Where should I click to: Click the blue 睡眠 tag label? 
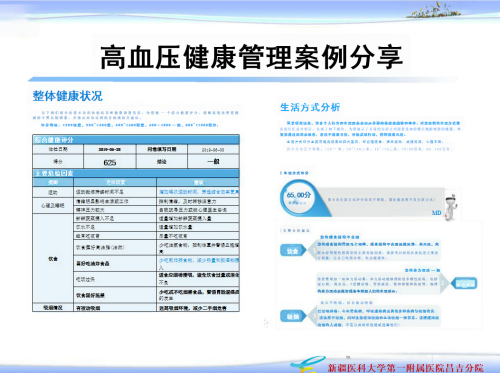293,316
